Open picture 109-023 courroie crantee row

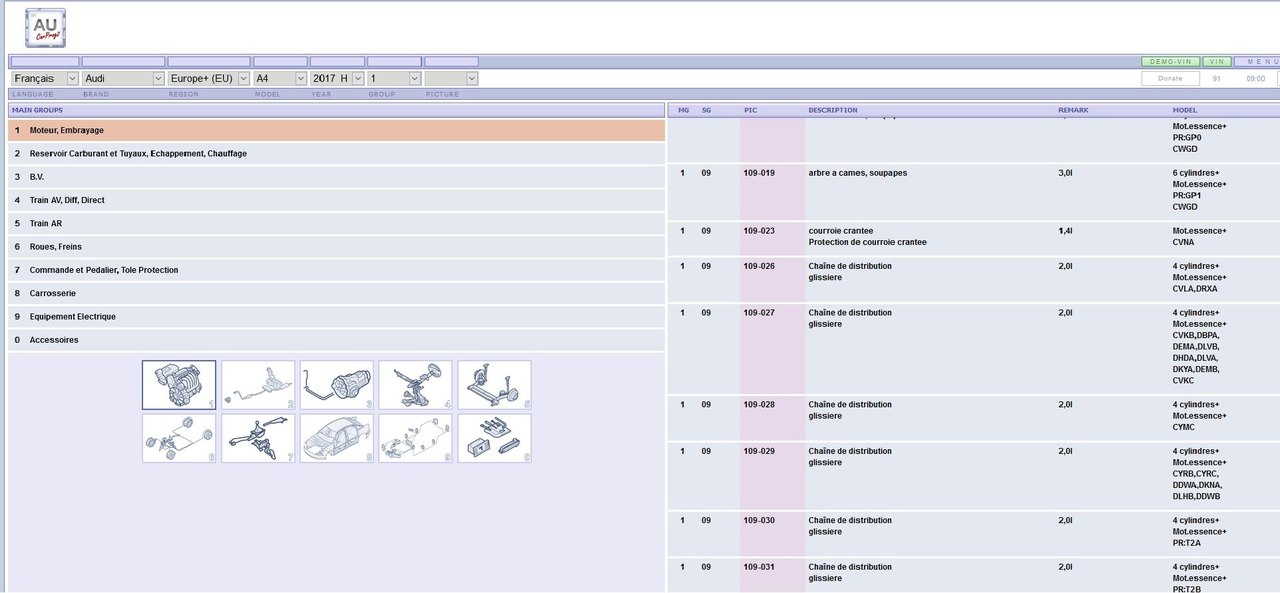click(759, 231)
